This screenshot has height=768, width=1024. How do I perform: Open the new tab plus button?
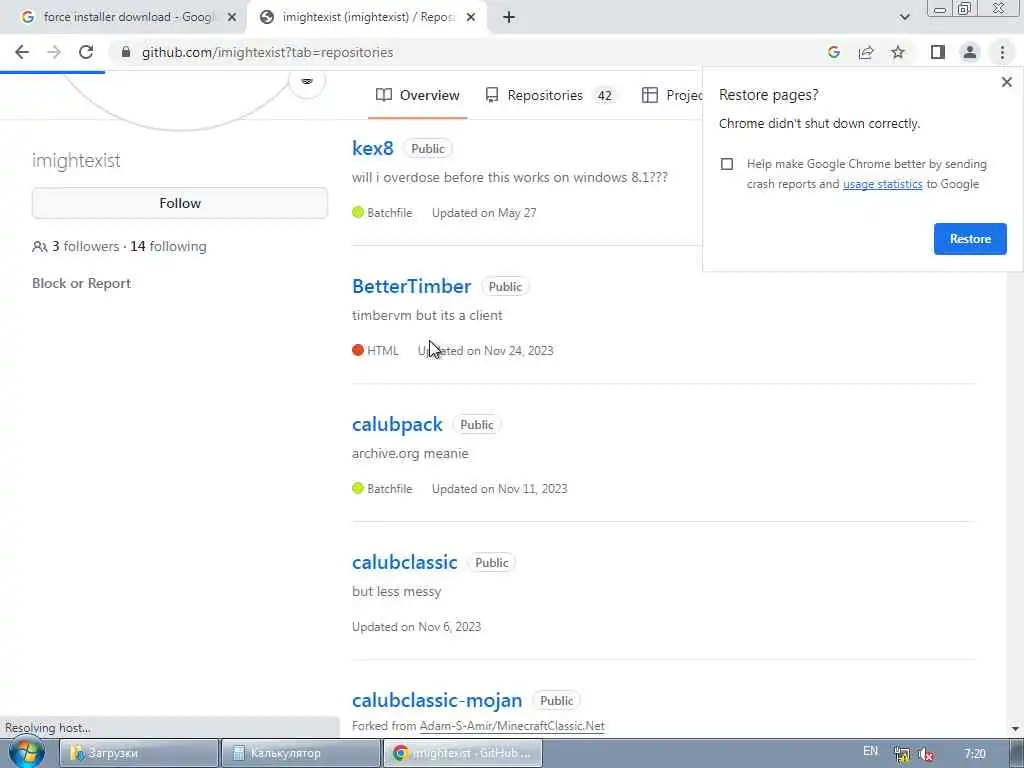pos(509,18)
